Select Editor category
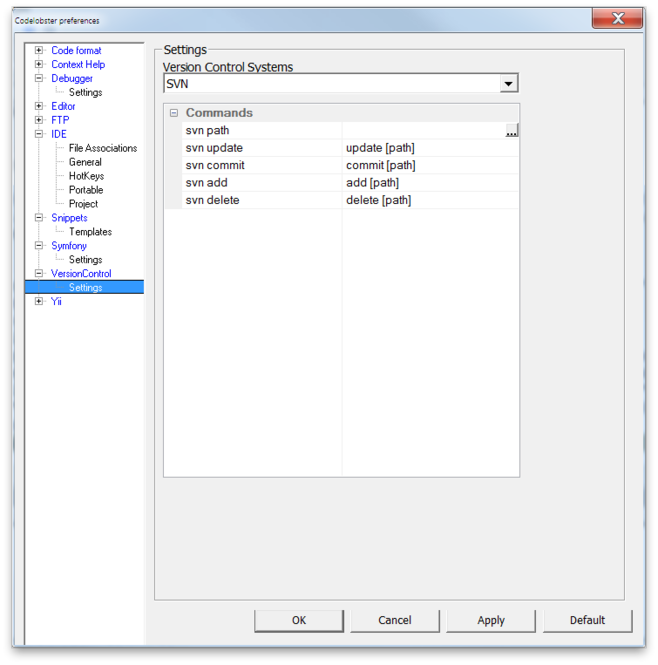 click(x=63, y=106)
